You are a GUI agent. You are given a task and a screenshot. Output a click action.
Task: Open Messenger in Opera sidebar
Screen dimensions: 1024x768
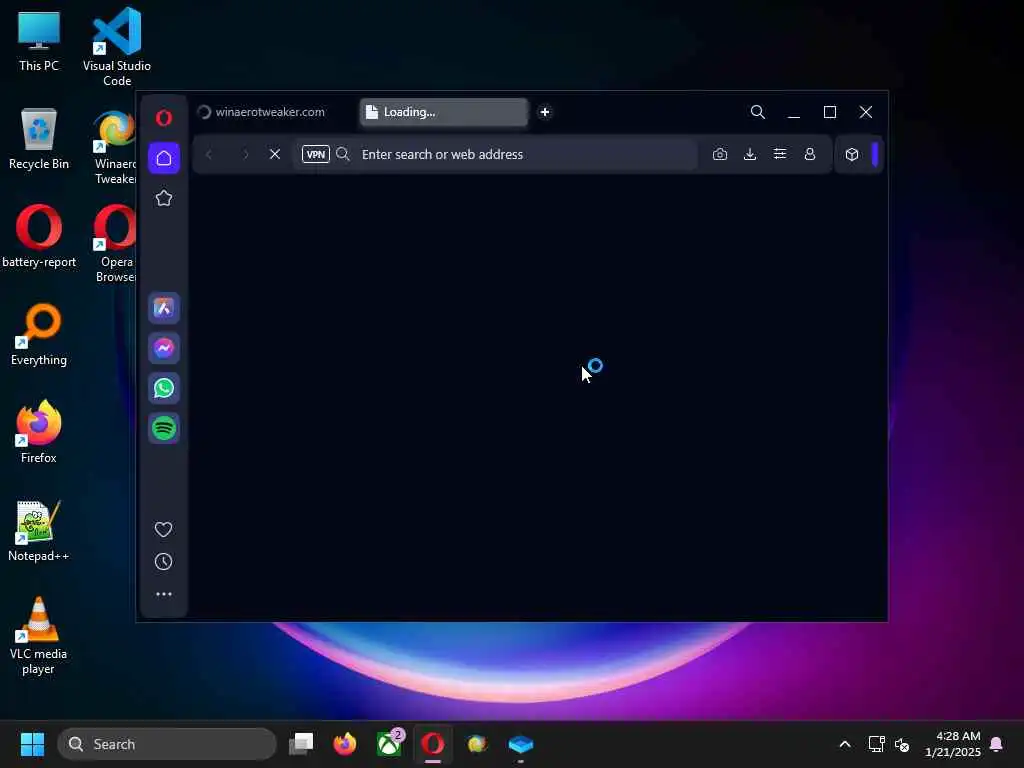click(164, 348)
